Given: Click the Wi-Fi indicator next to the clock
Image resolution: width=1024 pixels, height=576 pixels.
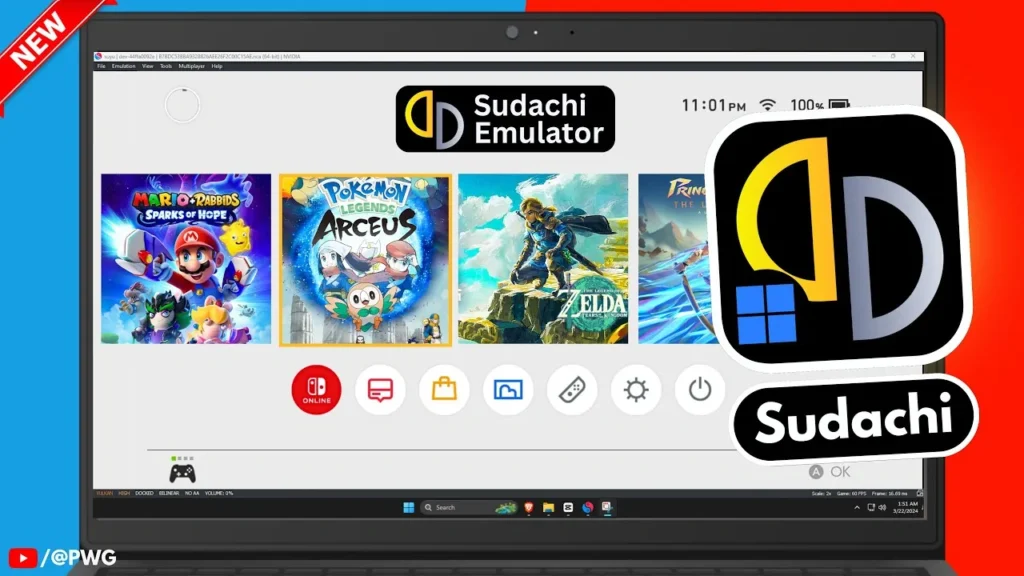Looking at the screenshot, I should 767,103.
